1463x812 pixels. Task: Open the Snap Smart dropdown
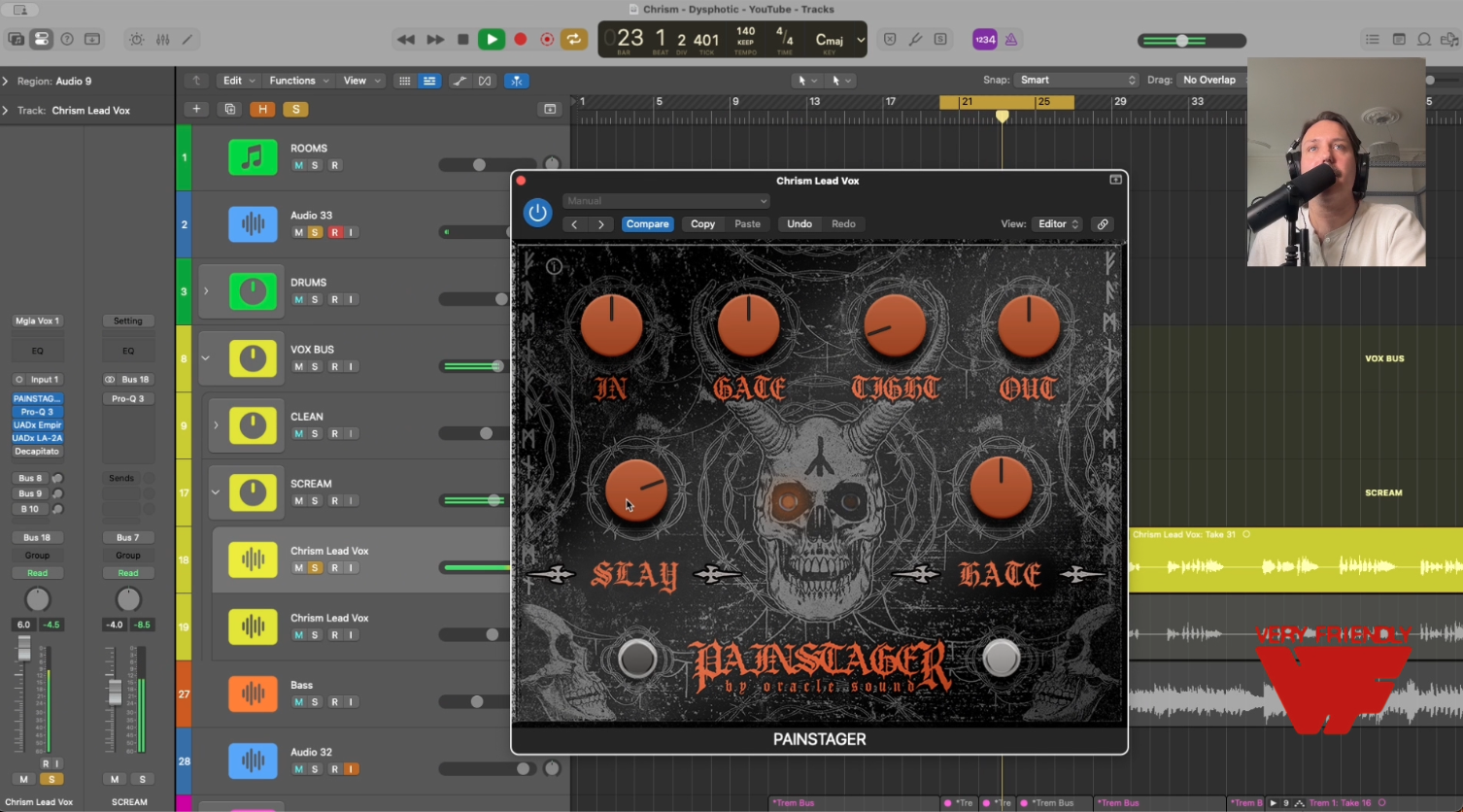point(1076,80)
